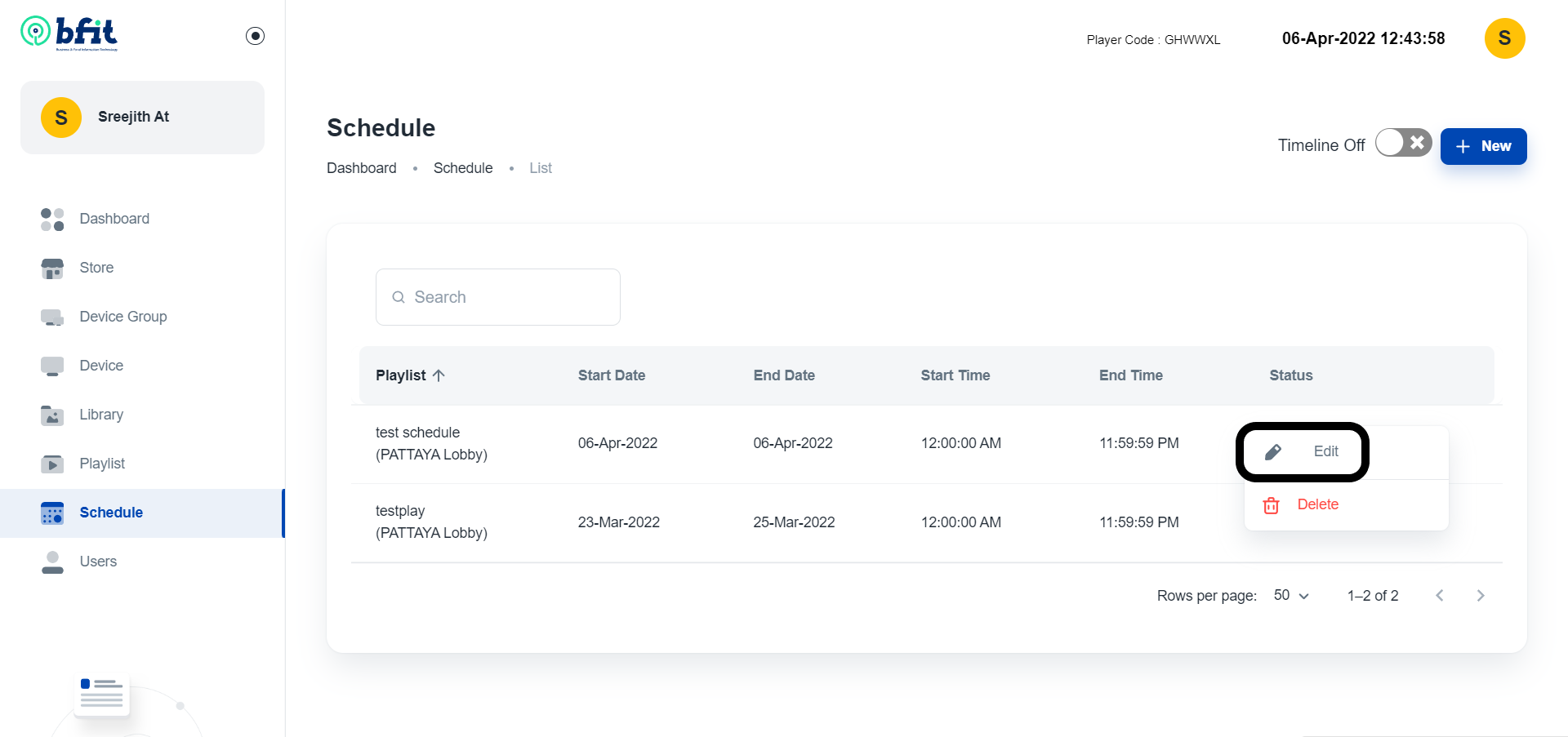Sort by End Time column header
This screenshot has width=1568, height=737.
[x=1131, y=375]
